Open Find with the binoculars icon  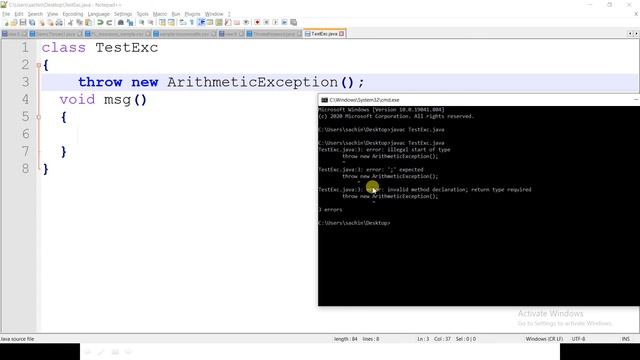coord(121,22)
